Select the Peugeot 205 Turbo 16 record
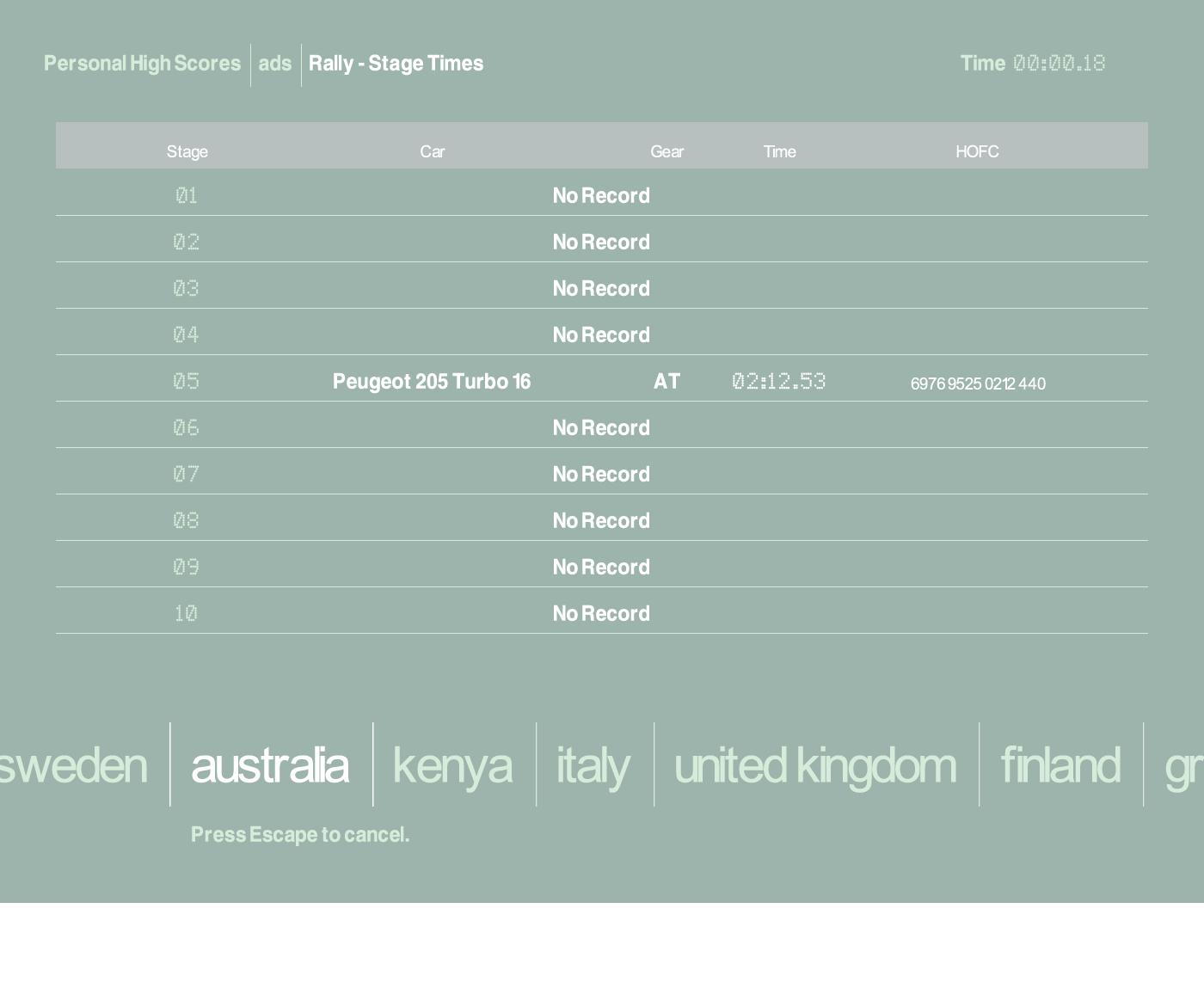Viewport: 1204px width, 982px height. (x=432, y=382)
